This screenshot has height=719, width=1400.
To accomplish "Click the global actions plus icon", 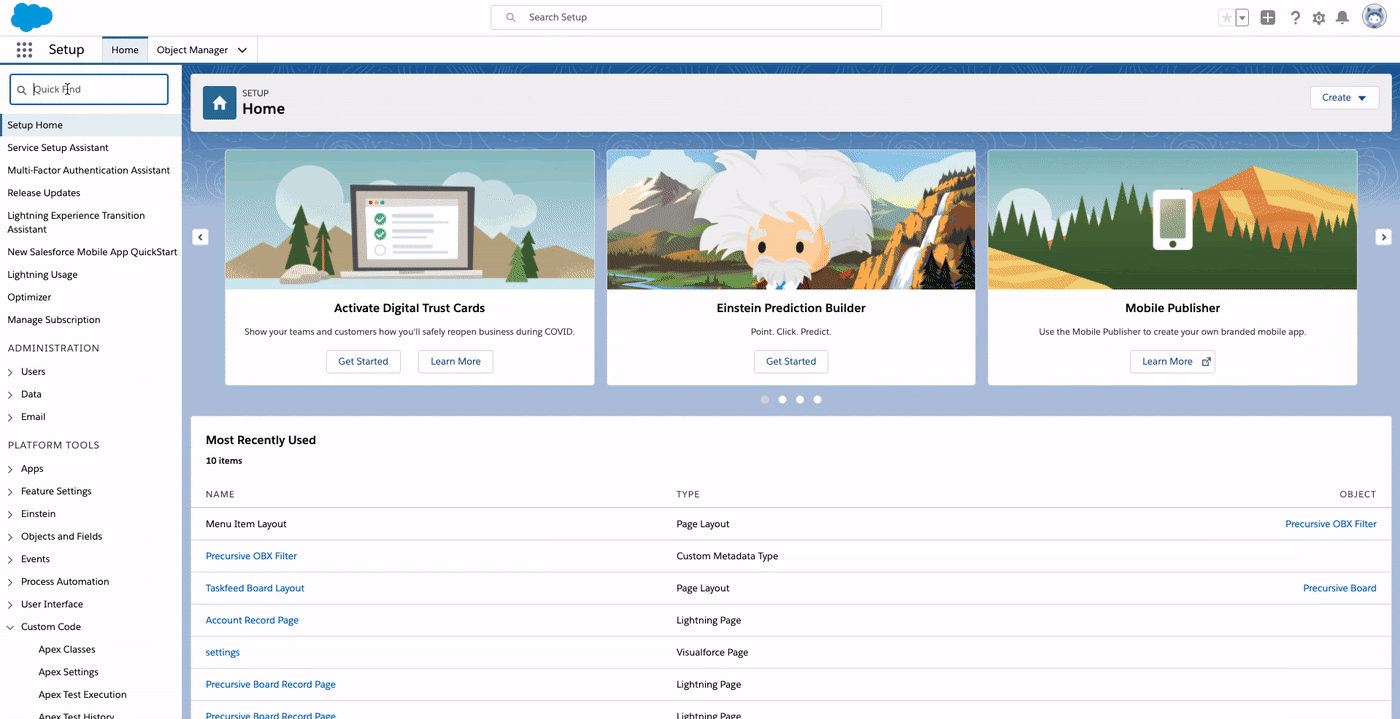I will 1268,17.
